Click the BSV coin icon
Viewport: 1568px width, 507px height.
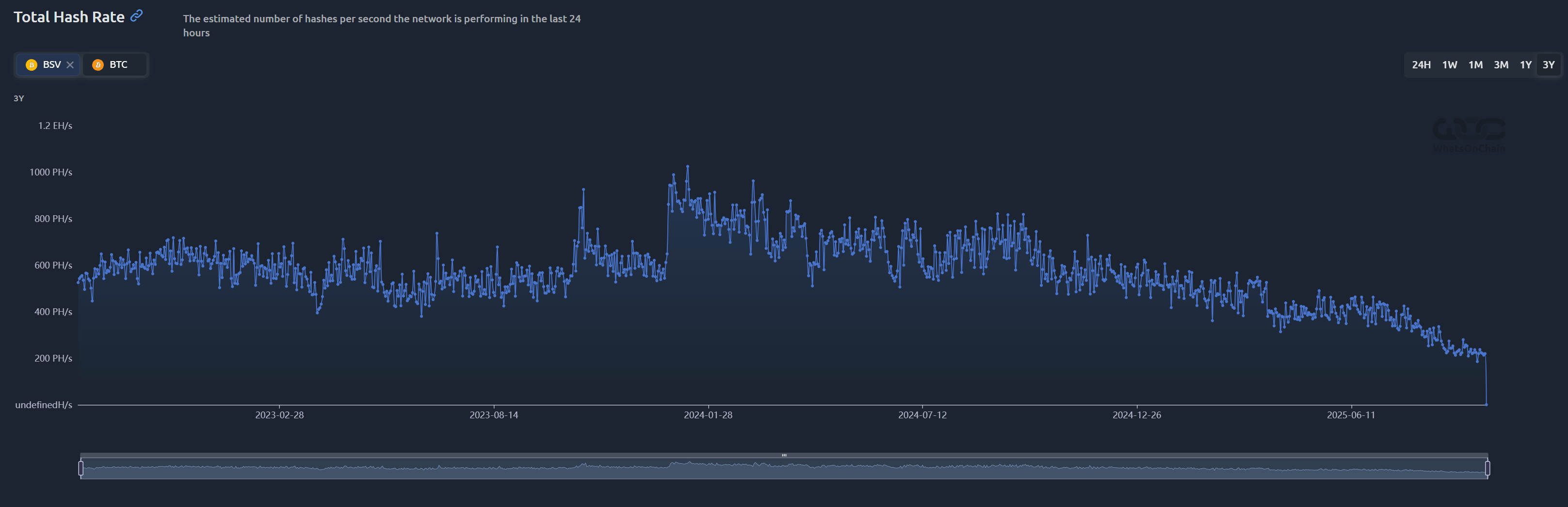click(x=32, y=64)
